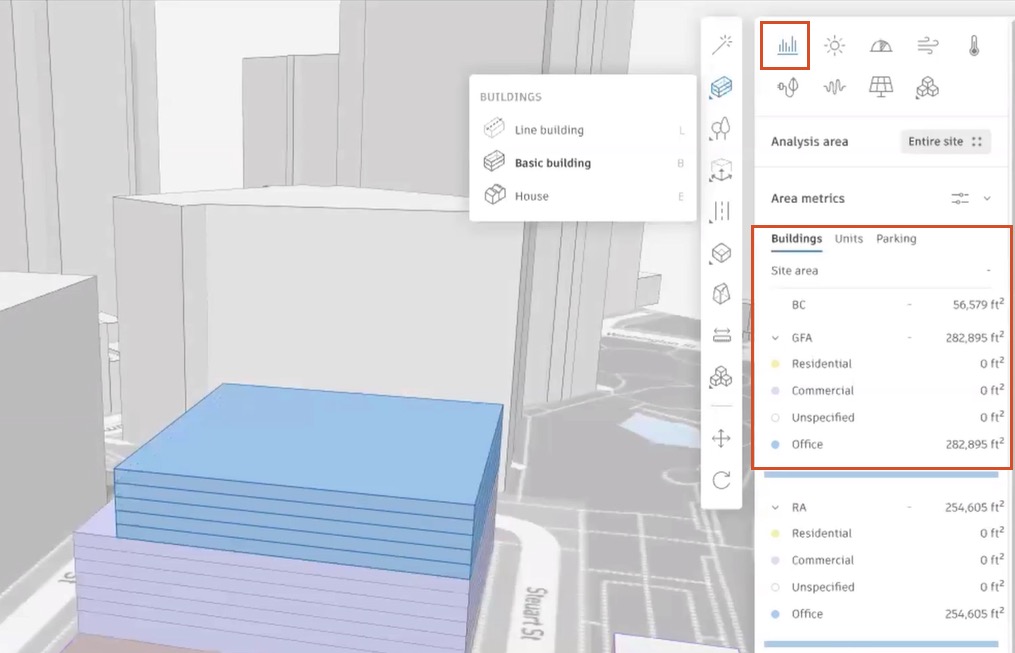Viewport: 1015px width, 653px height.
Task: Click the white Unspecified swatch under GFA
Action: point(775,417)
